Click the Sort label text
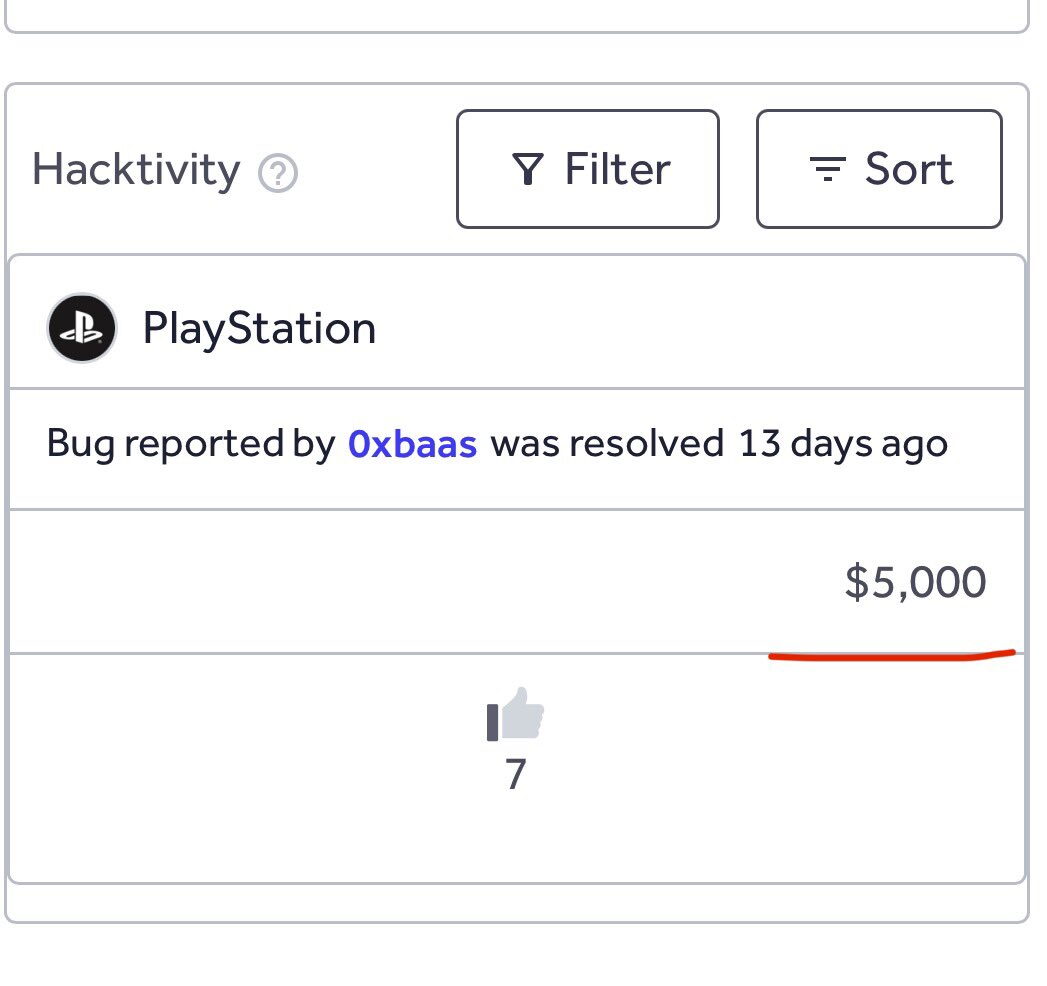1047x986 pixels. [909, 169]
